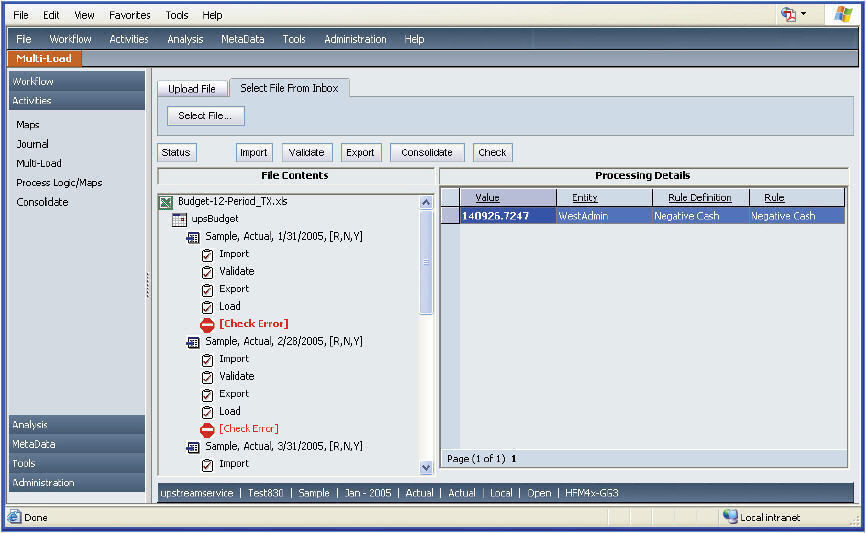This screenshot has width=866, height=533.
Task: Open Multi-Load in the Activities list
Action: click(39, 163)
